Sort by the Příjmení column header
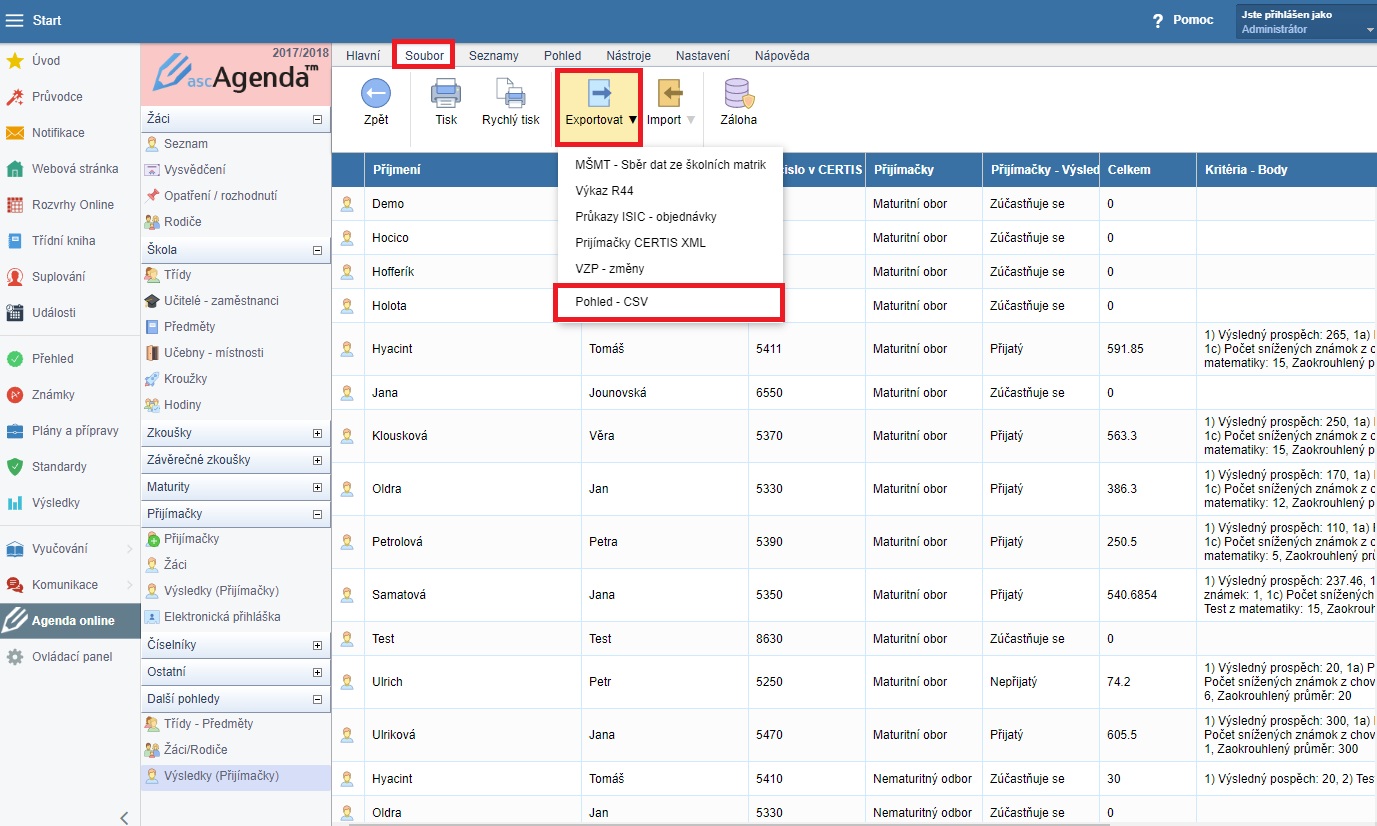Viewport: 1377px width, 826px height. [396, 170]
